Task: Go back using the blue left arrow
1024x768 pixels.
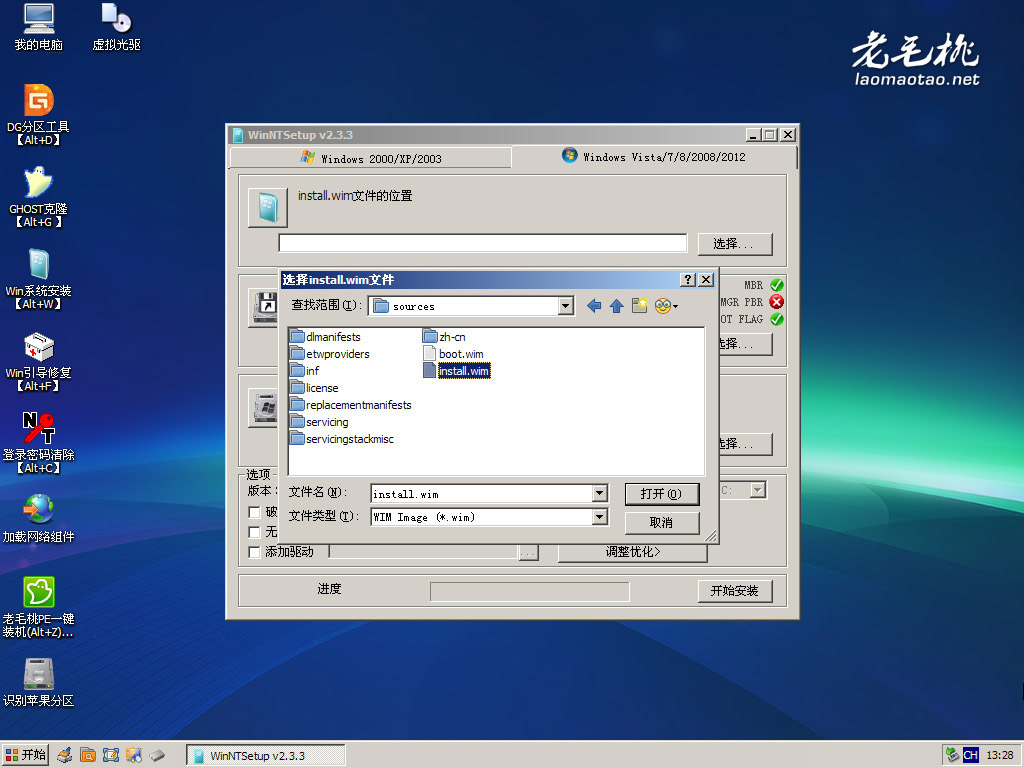Action: [594, 306]
